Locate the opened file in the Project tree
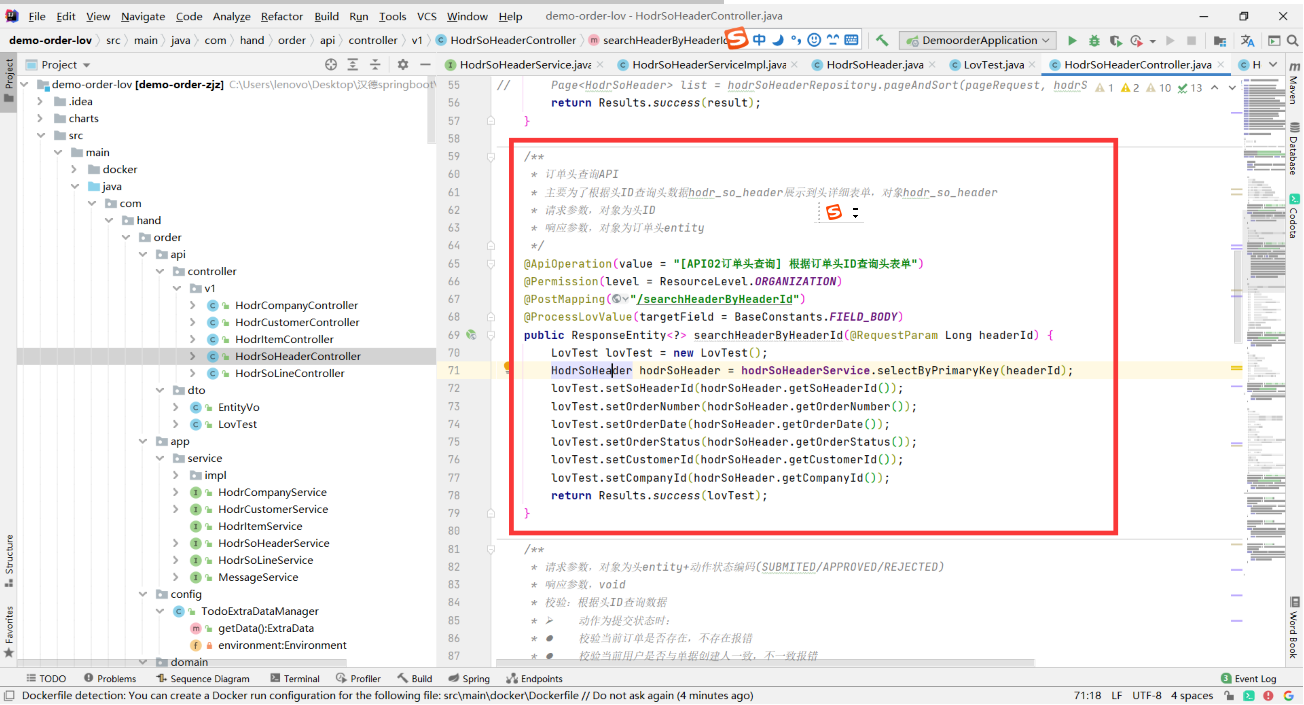The width and height of the screenshot is (1304, 705). [331, 64]
